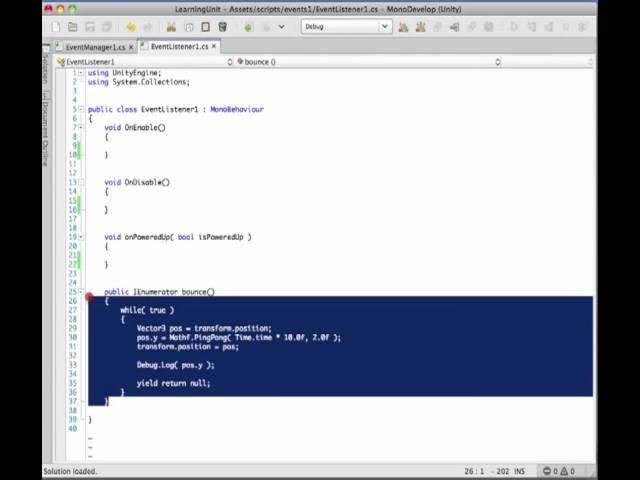Click the error count icon in status bar

pos(547,471)
